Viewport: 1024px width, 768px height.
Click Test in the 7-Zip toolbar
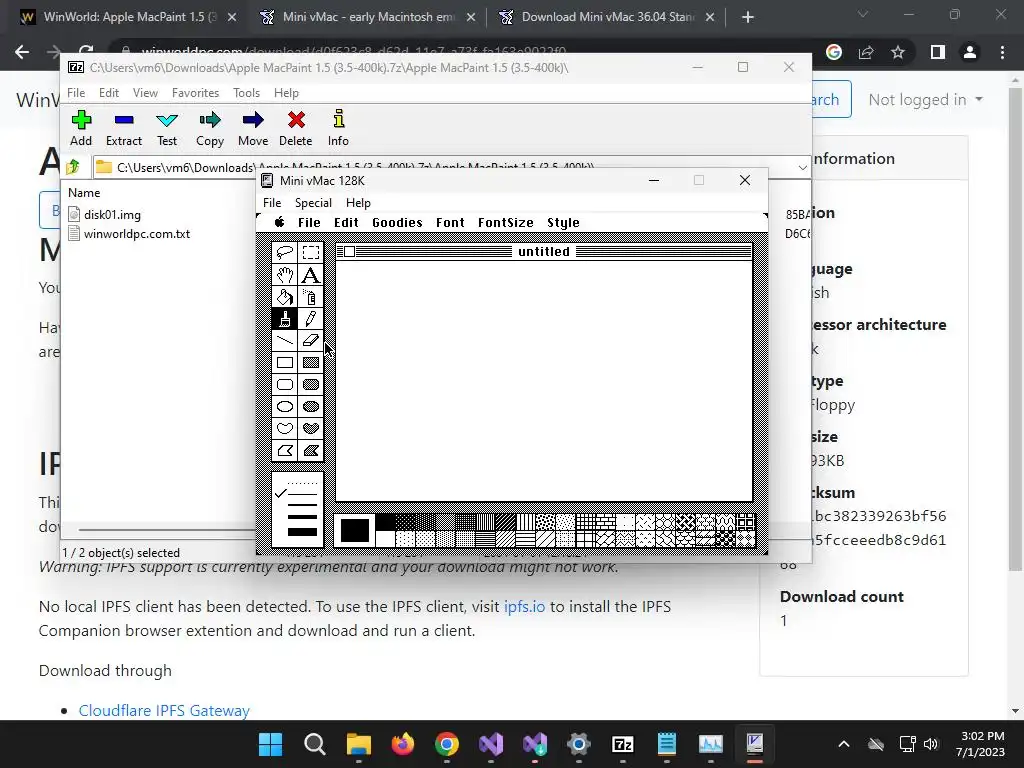pyautogui.click(x=167, y=128)
